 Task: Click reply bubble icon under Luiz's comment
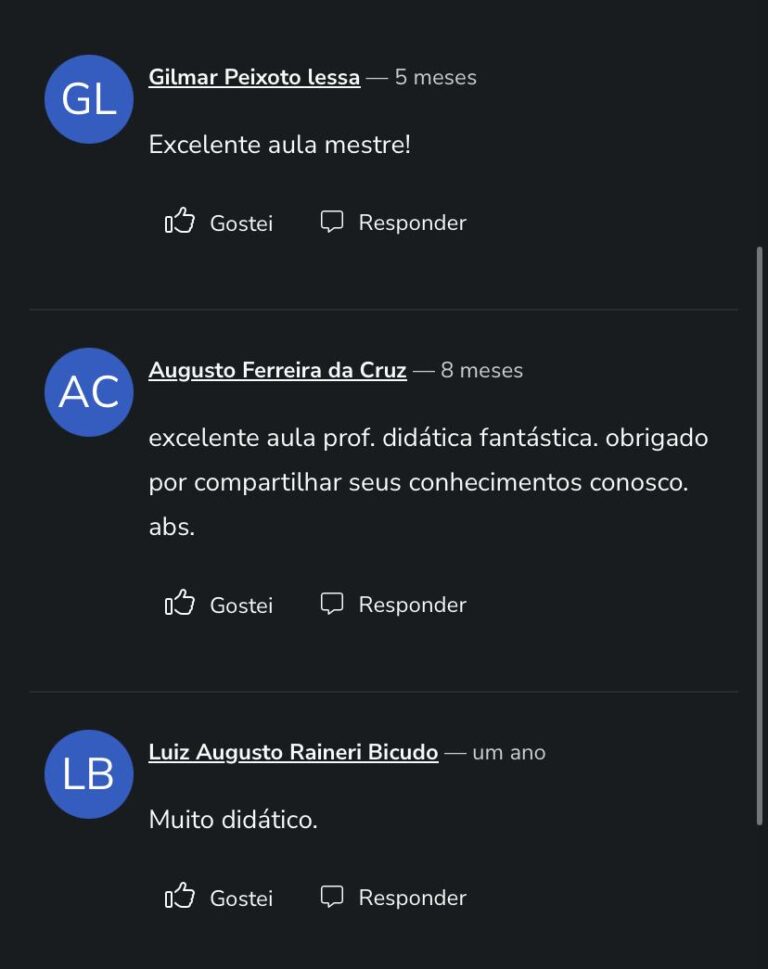331,896
